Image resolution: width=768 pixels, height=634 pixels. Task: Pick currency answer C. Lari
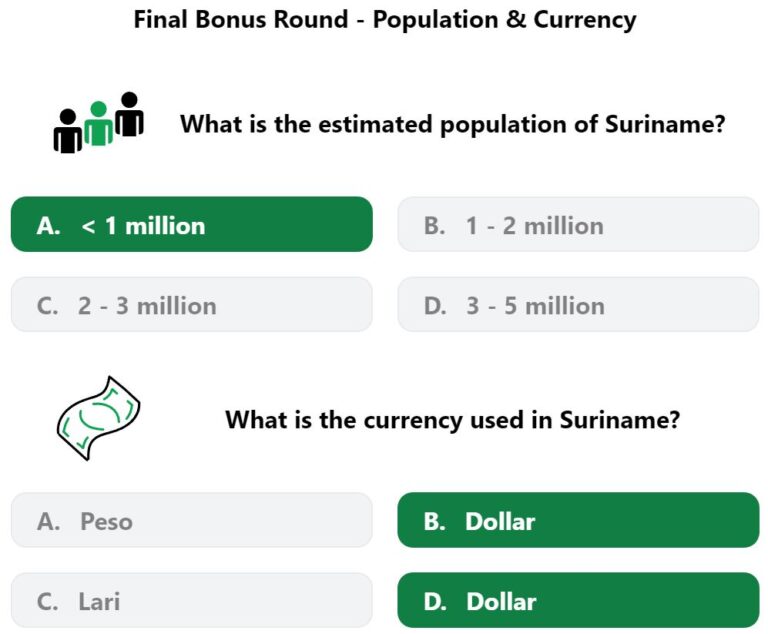192,600
